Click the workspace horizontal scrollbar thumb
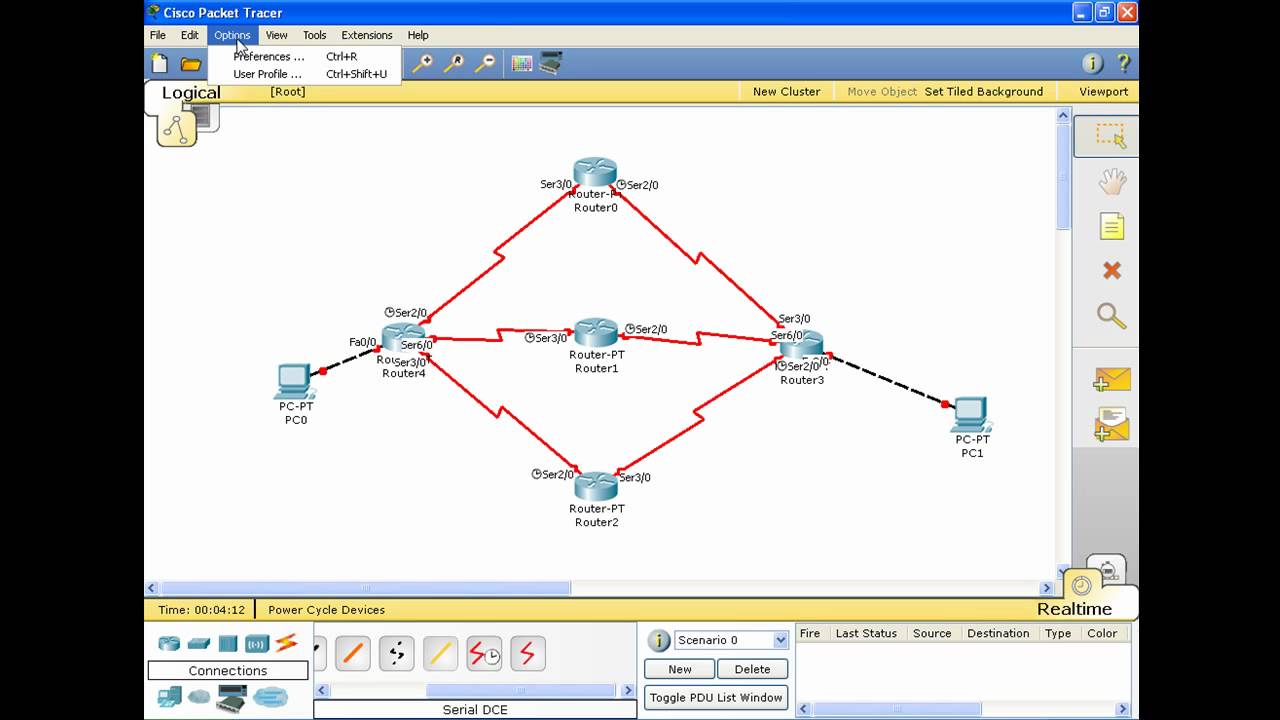Viewport: 1280px width, 720px height. [x=365, y=588]
